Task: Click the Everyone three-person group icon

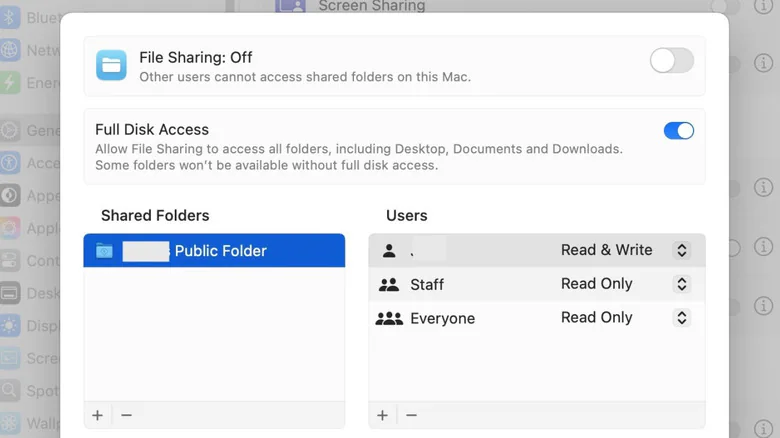Action: [x=389, y=318]
